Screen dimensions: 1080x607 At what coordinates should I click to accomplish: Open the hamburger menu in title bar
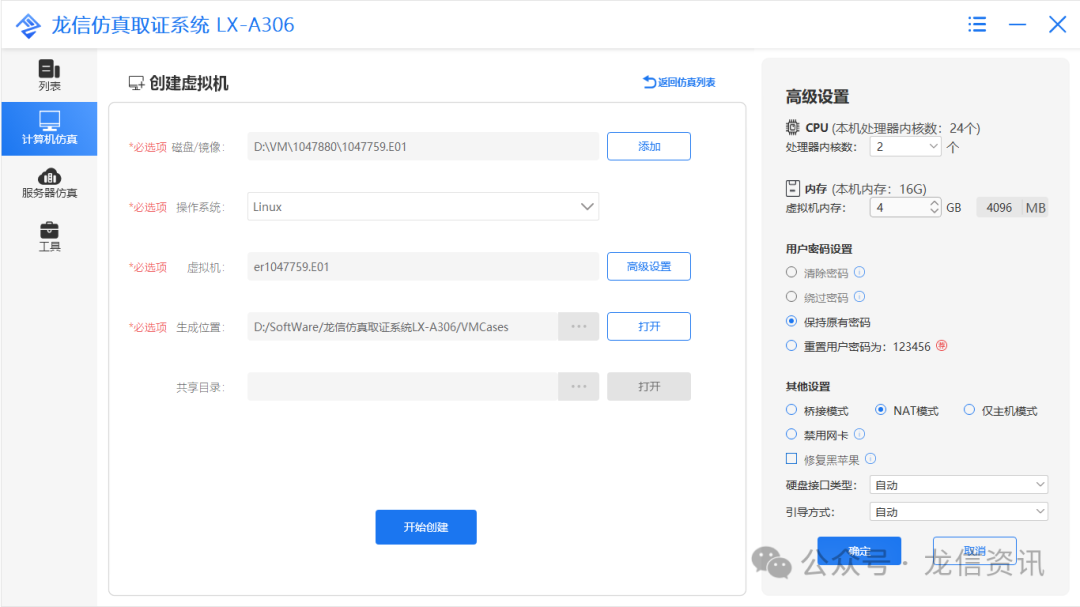[x=977, y=25]
